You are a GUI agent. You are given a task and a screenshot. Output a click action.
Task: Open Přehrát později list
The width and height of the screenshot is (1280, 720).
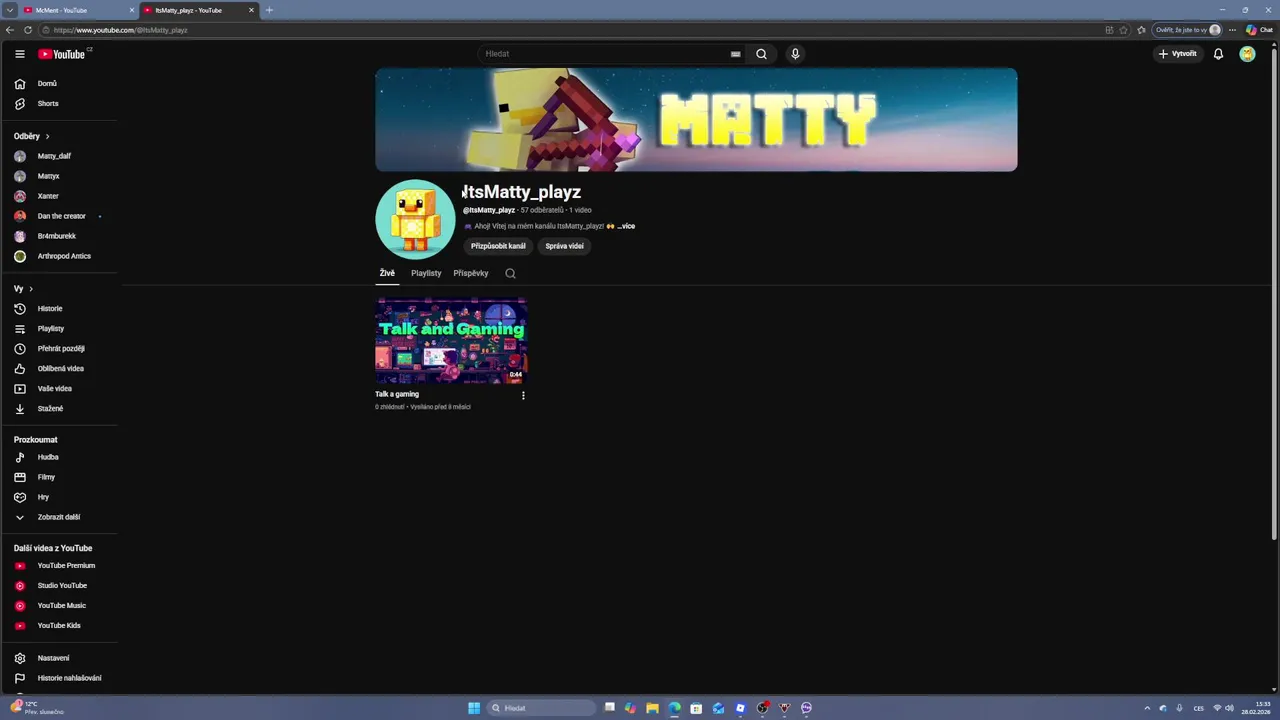coord(60,349)
